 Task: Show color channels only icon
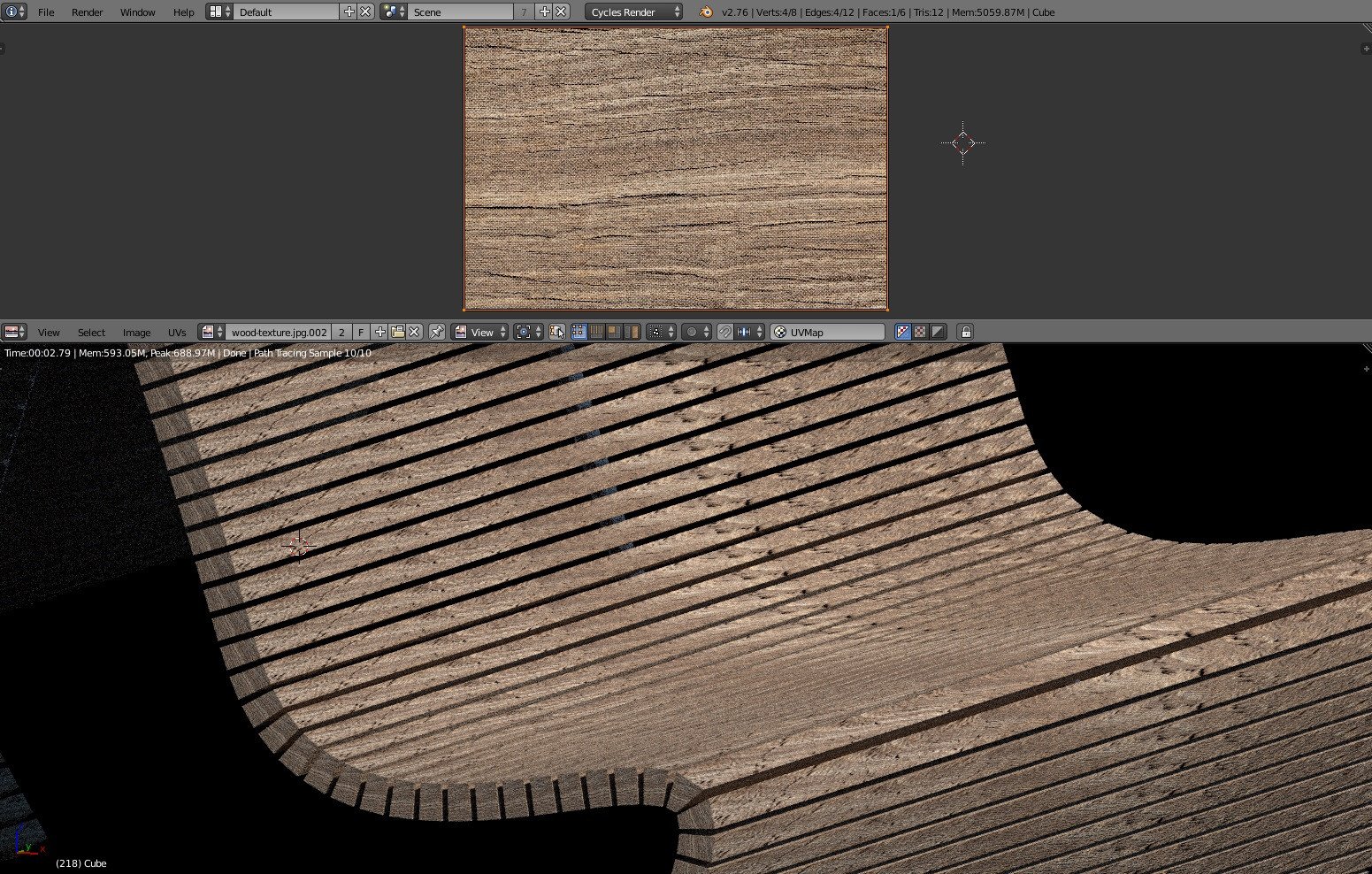point(920,332)
